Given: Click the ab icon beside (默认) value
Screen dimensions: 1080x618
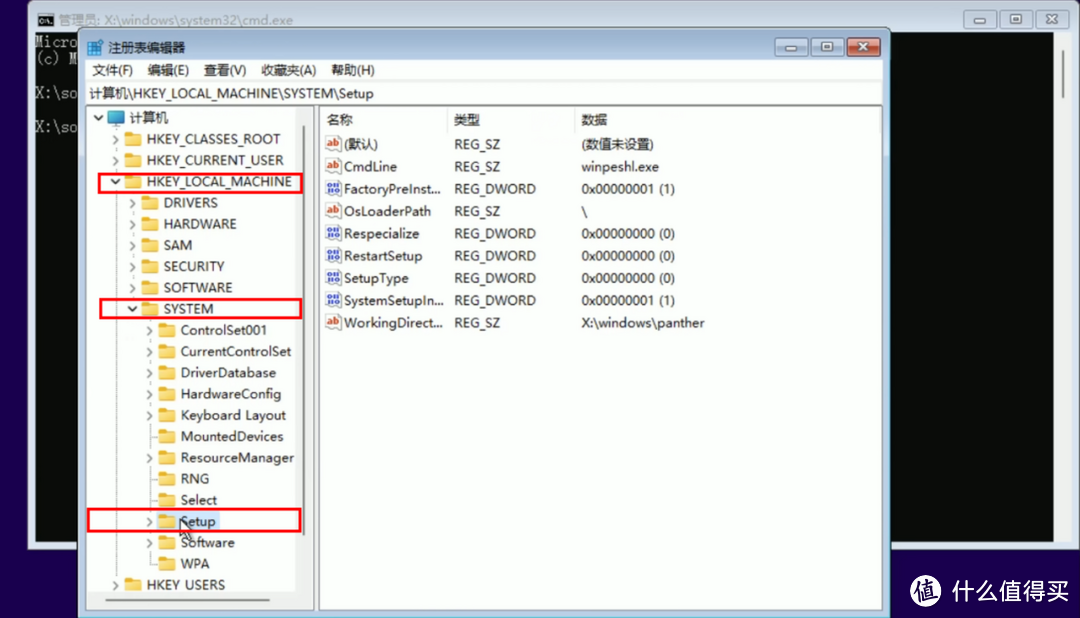Looking at the screenshot, I should coord(332,144).
